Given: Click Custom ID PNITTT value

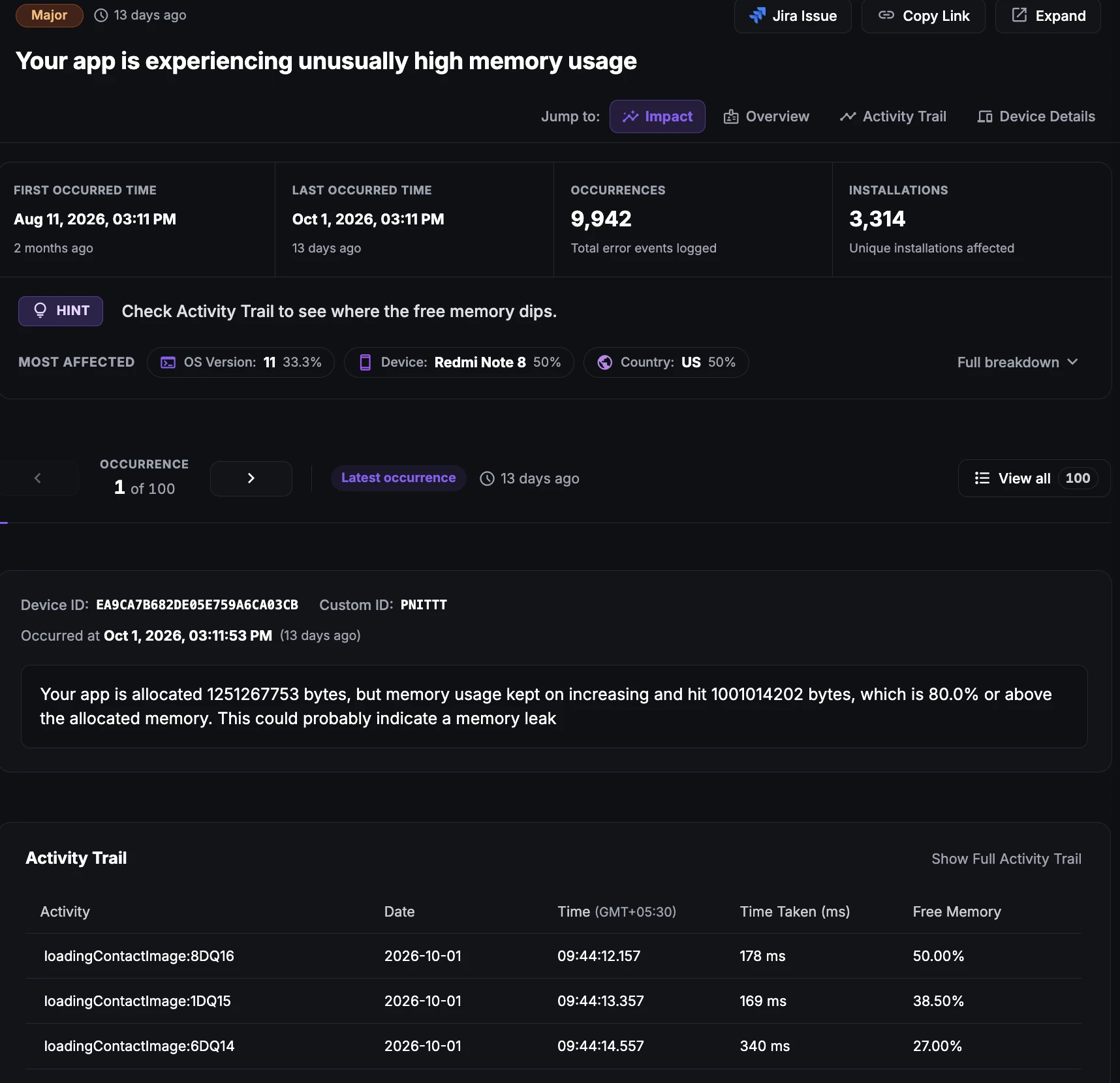Looking at the screenshot, I should [x=424, y=605].
